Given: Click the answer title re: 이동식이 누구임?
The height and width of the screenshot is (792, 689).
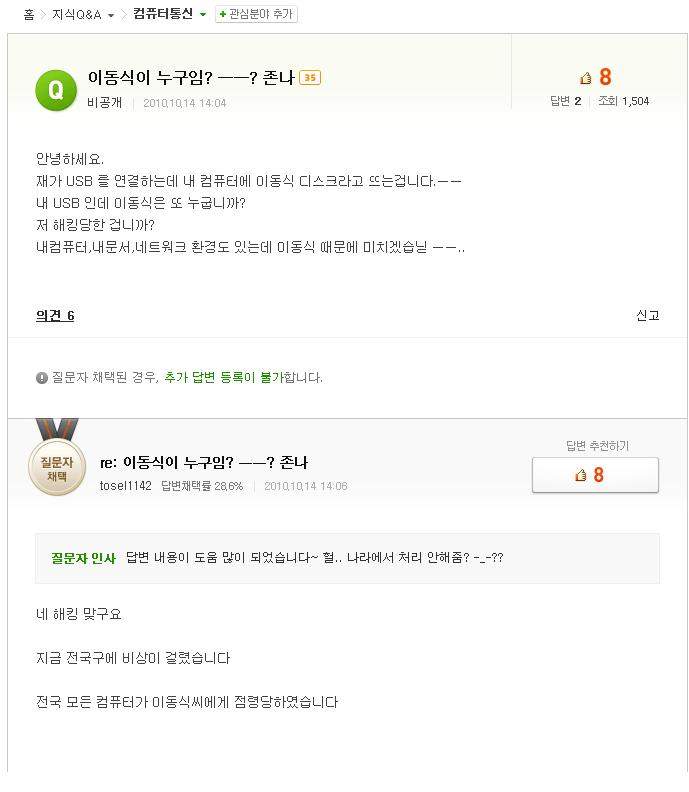Looking at the screenshot, I should pyautogui.click(x=204, y=463).
